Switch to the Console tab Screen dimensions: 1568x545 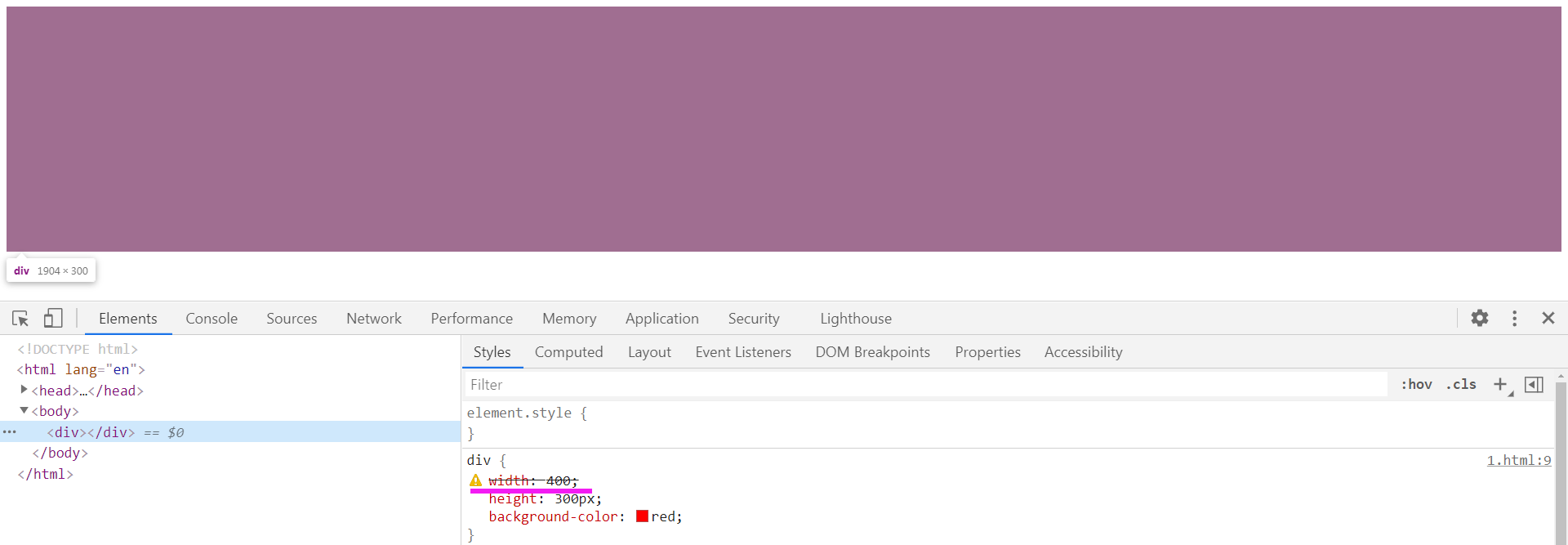coord(212,319)
